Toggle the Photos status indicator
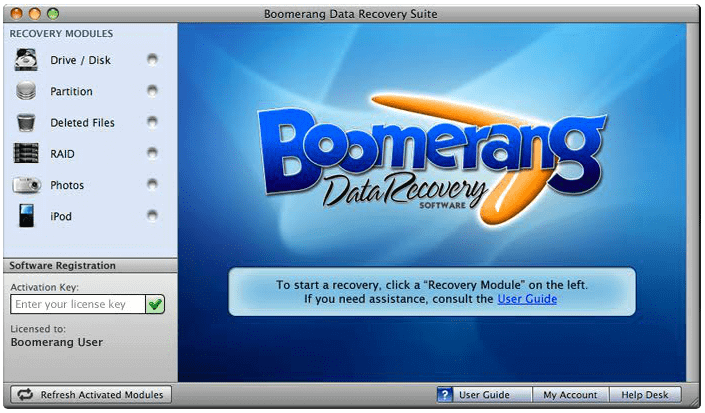 pos(152,184)
